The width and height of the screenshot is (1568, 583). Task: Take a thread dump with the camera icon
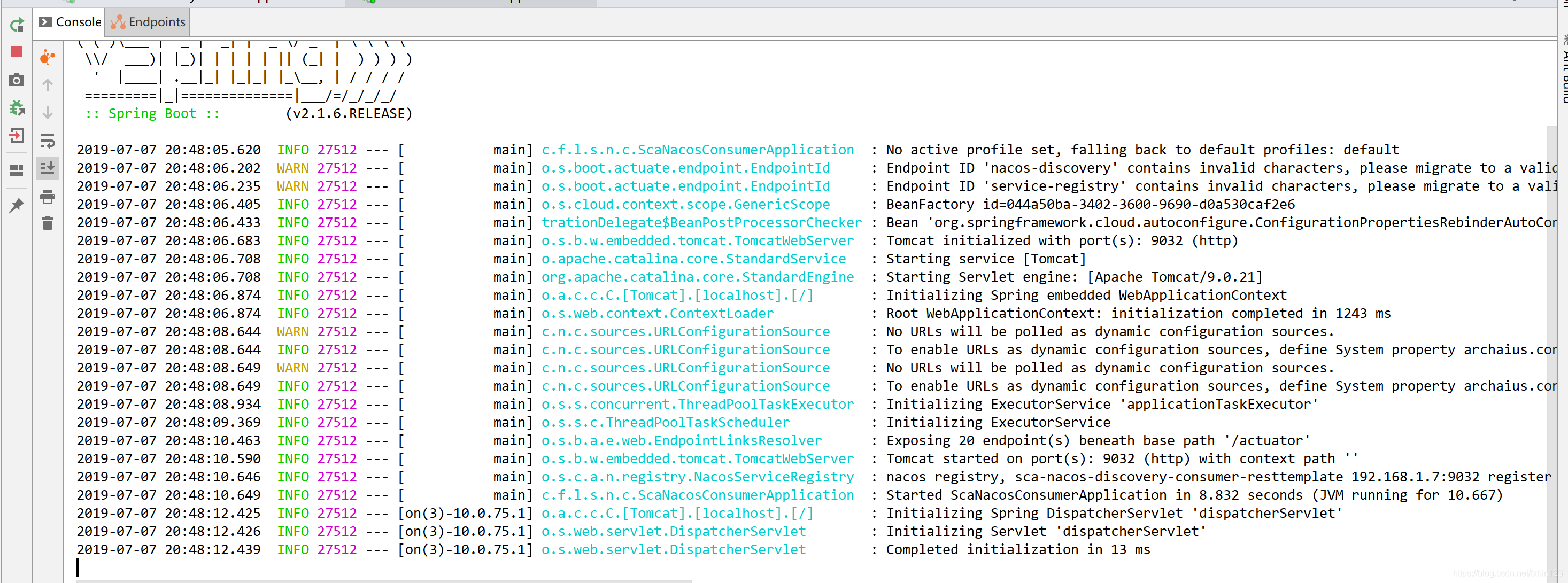tap(17, 80)
